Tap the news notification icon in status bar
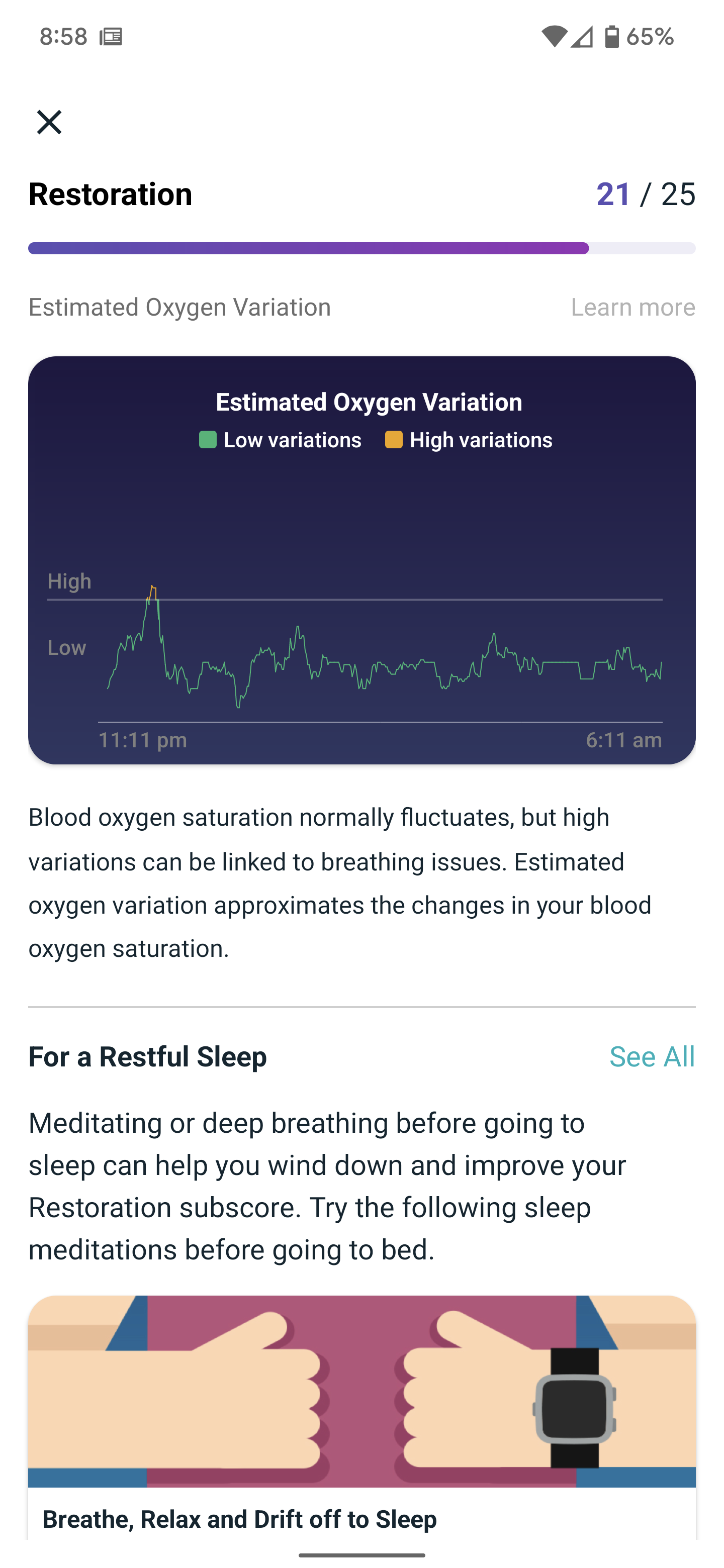 (x=111, y=37)
